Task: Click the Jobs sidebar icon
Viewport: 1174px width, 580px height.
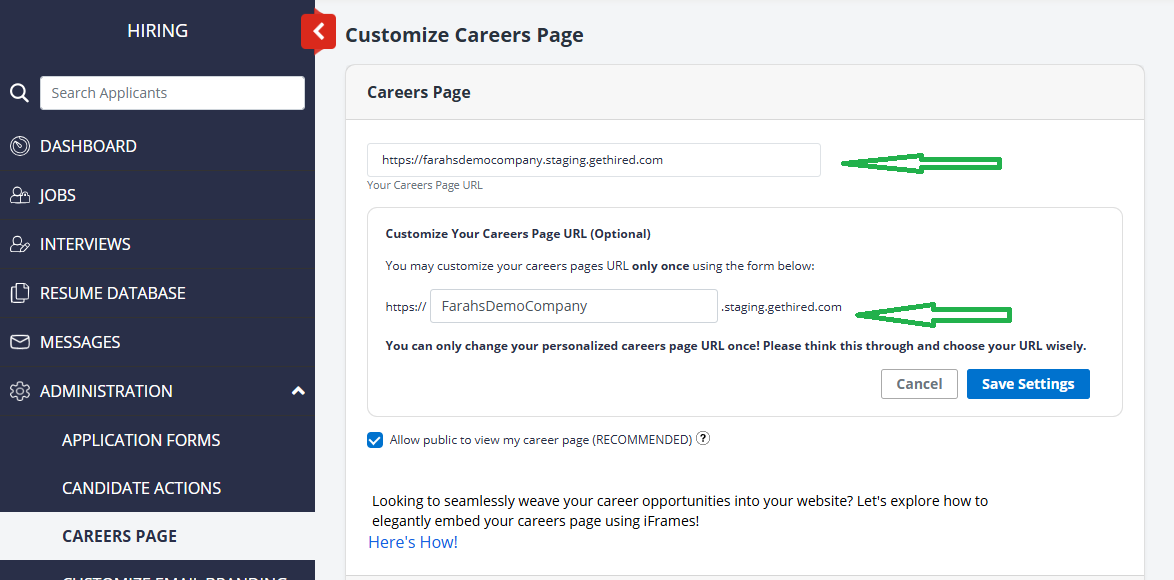Action: pyautogui.click(x=19, y=195)
